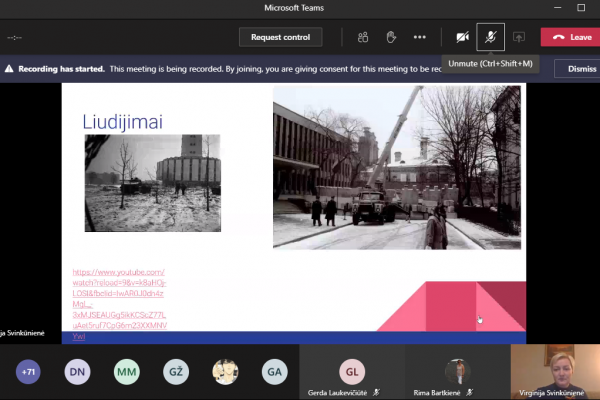The image size is (600, 400).
Task: Open the share content tray
Action: (519, 37)
